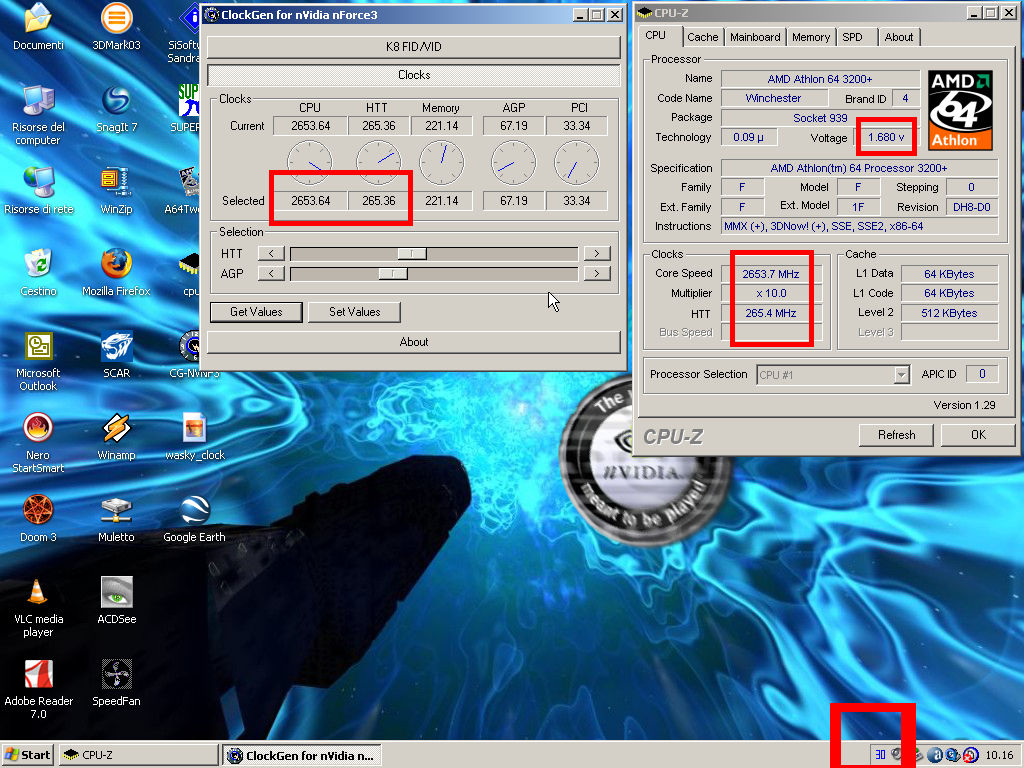
Task: Click the Core Speed value 2653.7 MHz
Action: pos(771,274)
